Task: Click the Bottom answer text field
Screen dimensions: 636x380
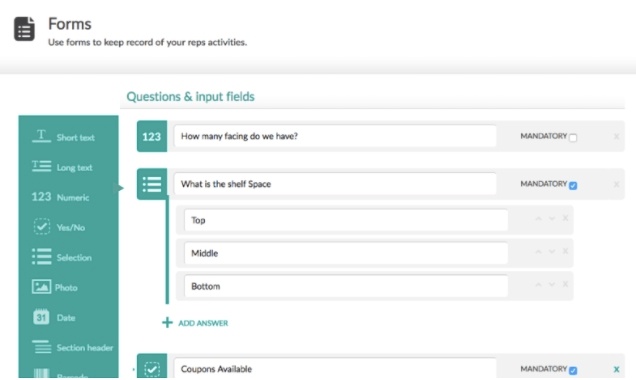Action: (x=346, y=286)
